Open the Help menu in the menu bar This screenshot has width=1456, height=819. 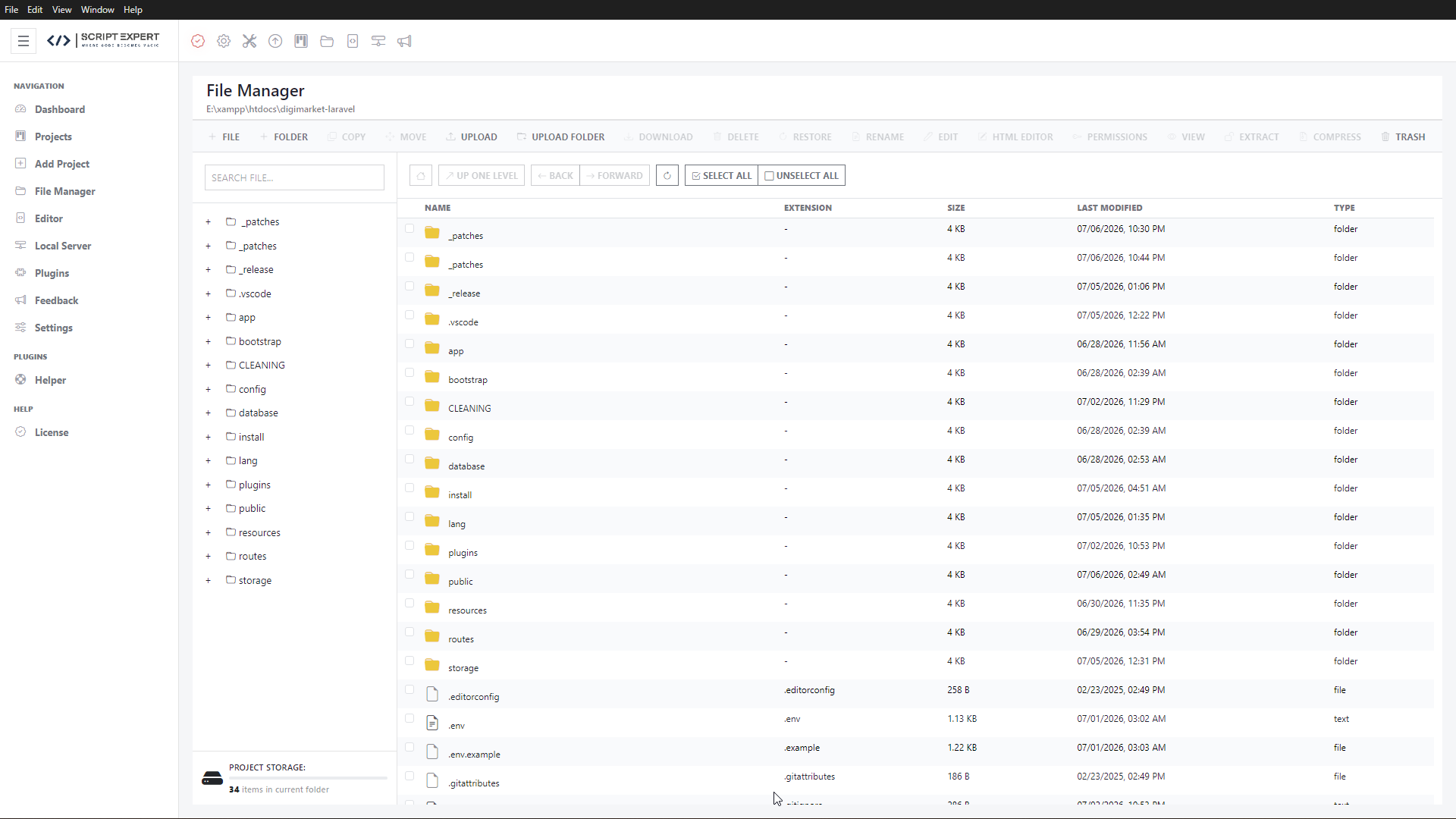(133, 10)
